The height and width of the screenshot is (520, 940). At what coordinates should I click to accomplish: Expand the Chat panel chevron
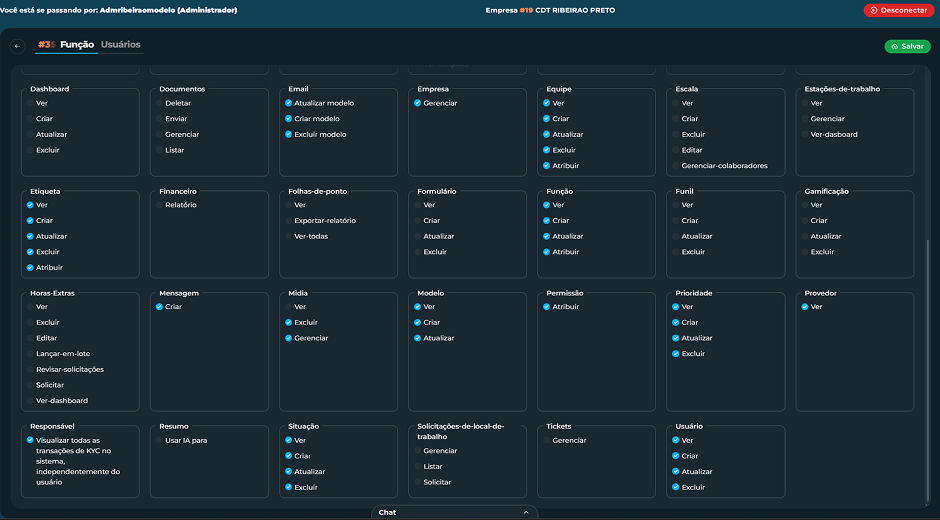pos(526,512)
